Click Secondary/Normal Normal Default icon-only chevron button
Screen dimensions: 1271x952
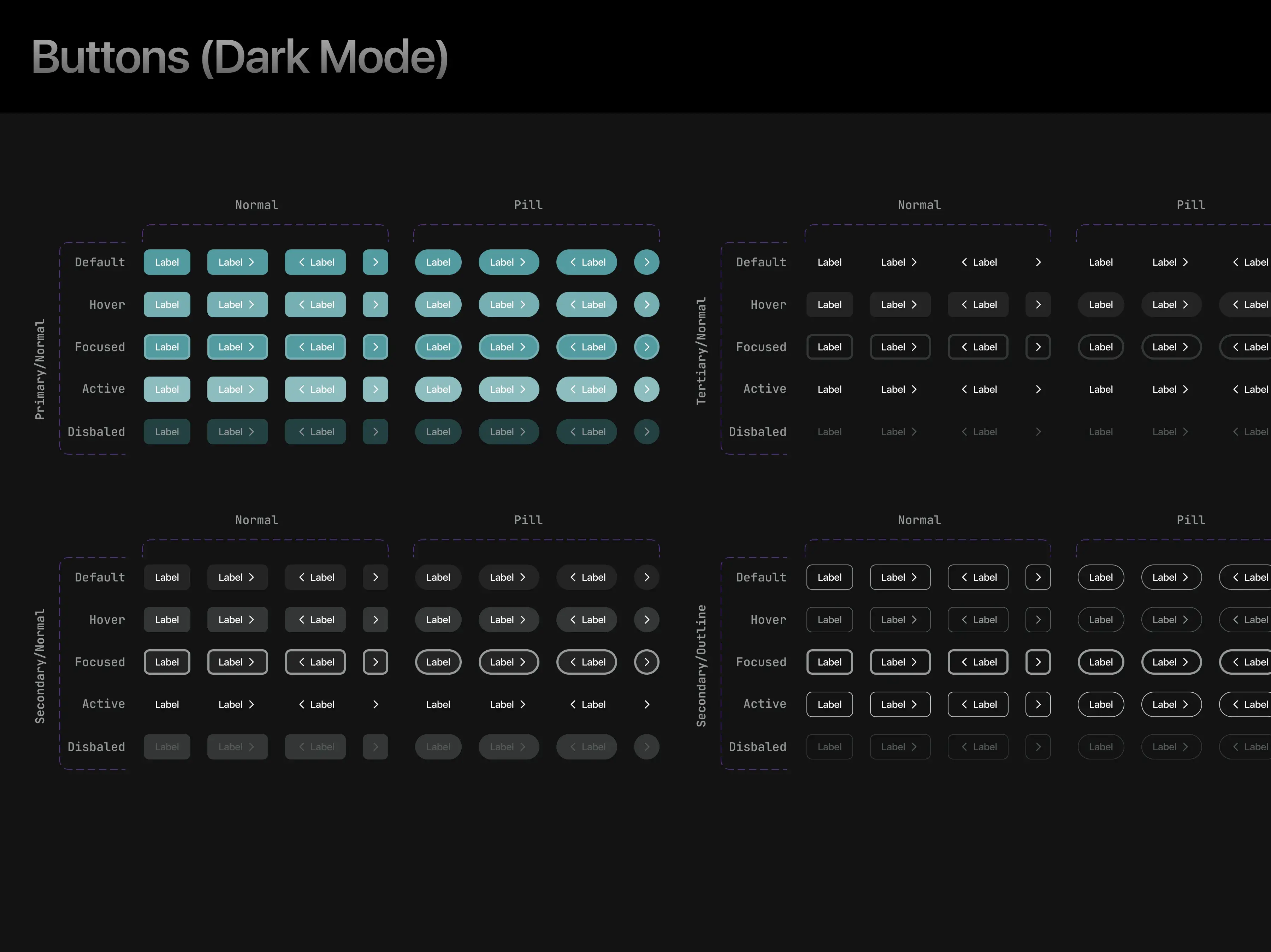375,578
